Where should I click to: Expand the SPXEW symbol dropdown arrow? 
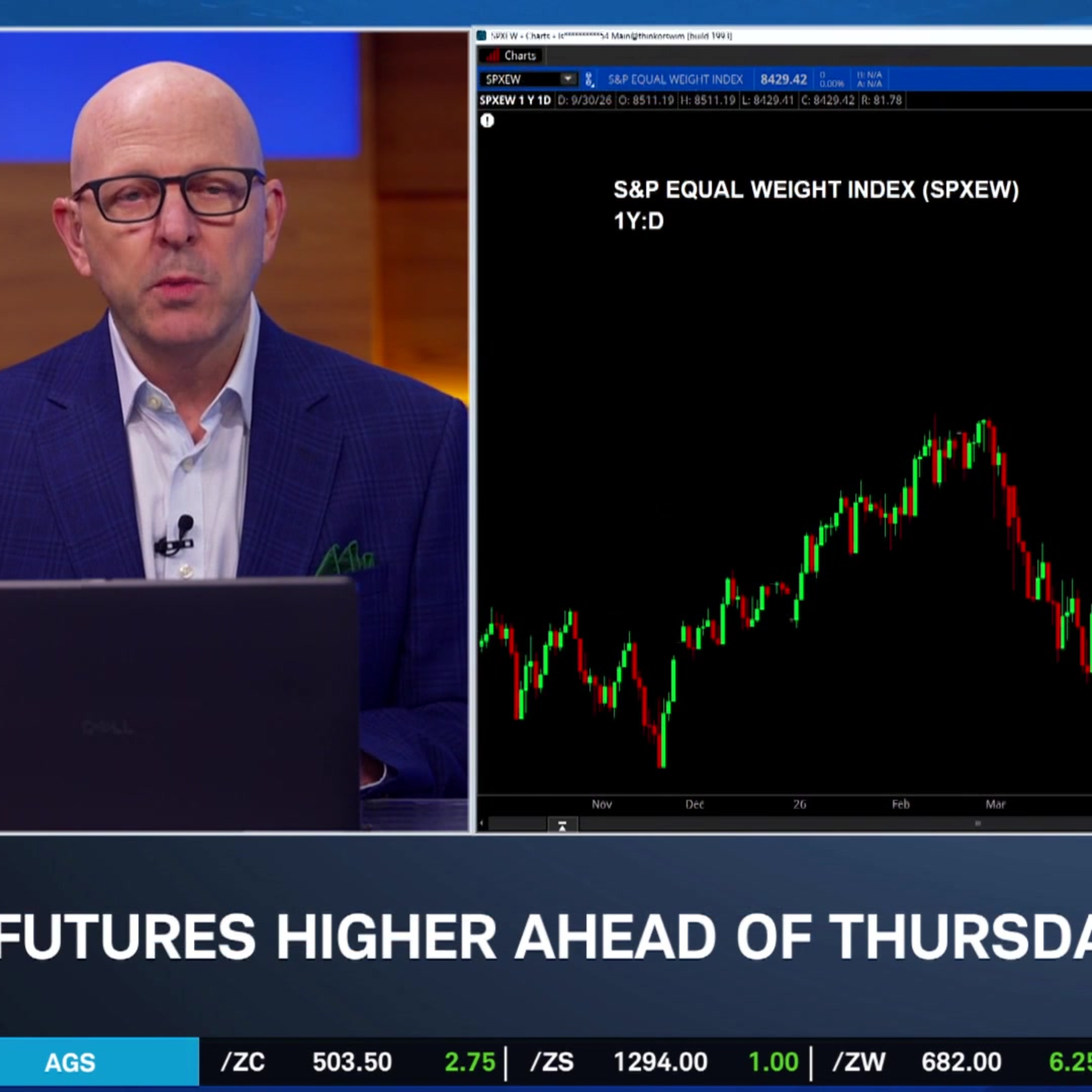568,79
